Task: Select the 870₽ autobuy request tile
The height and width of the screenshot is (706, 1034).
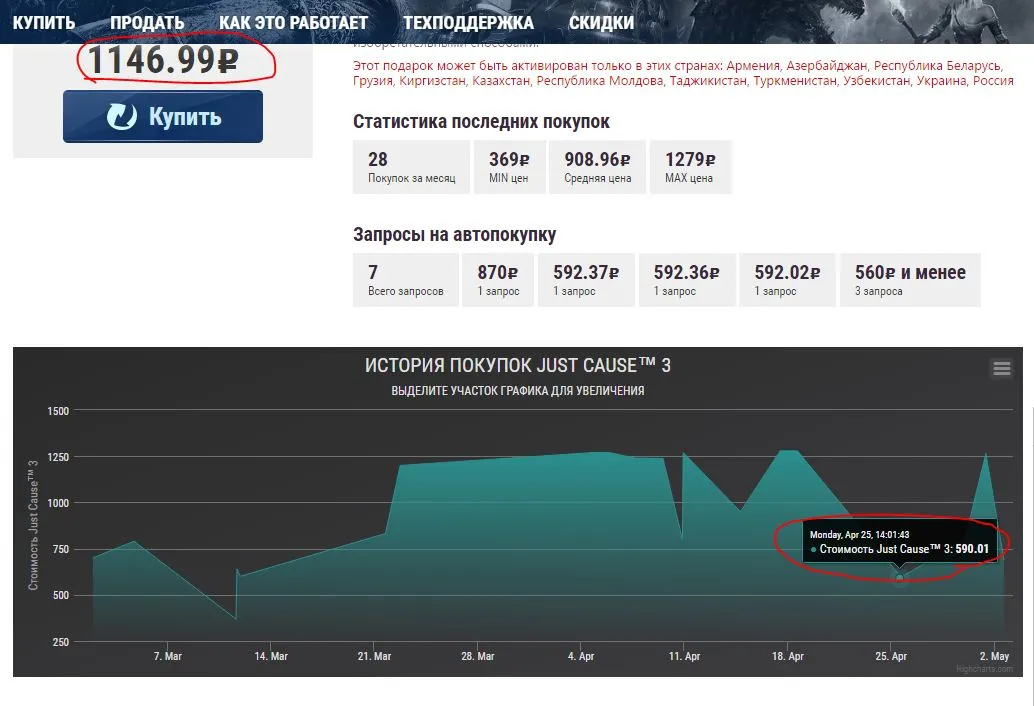Action: (x=498, y=280)
